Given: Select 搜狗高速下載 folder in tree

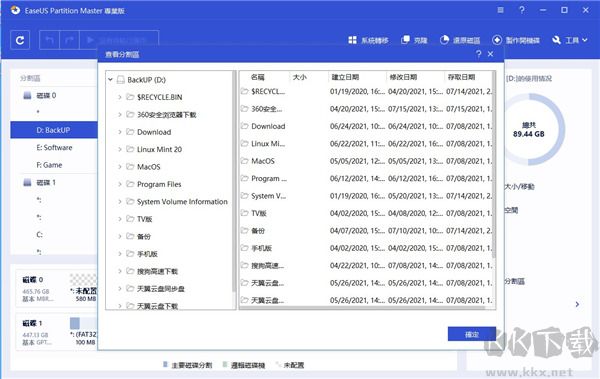Looking at the screenshot, I should [157, 271].
